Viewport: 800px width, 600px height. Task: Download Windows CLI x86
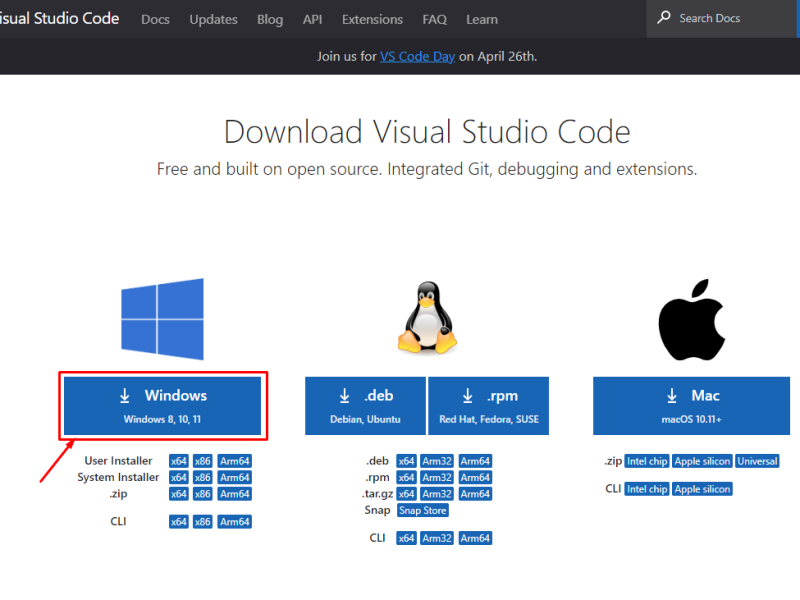pos(203,521)
